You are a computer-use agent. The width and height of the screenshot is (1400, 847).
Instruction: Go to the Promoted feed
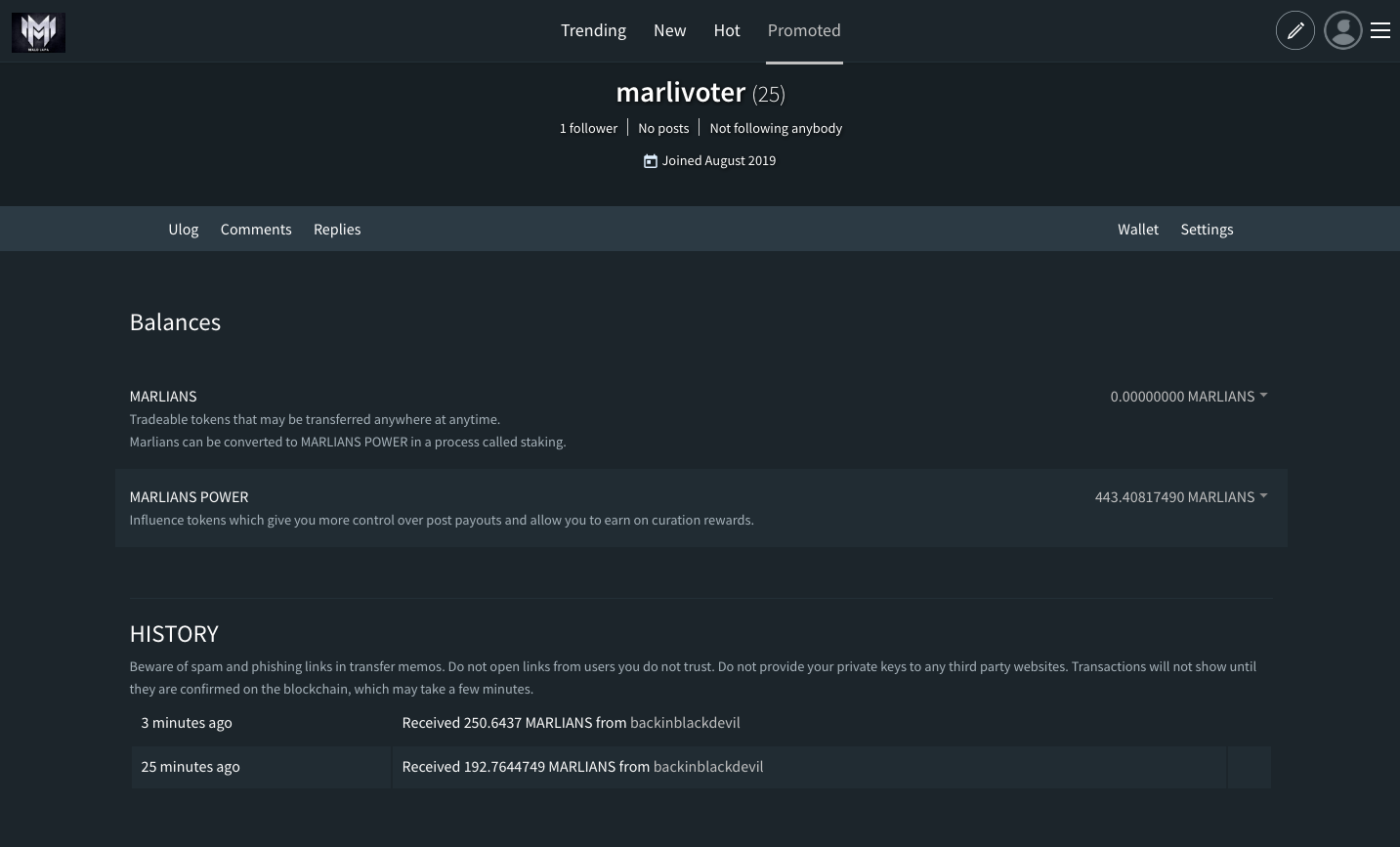[804, 30]
